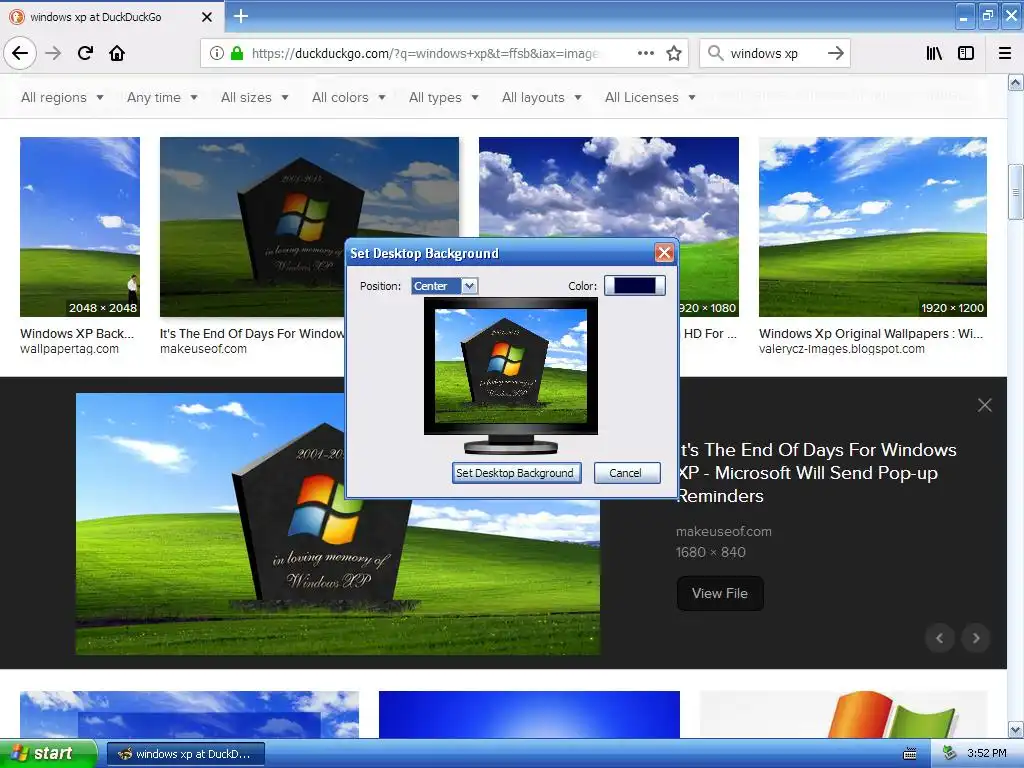Screen dimensions: 1024x768
Task: Close the windows xp DuckDuckGo tab
Action: click(206, 17)
